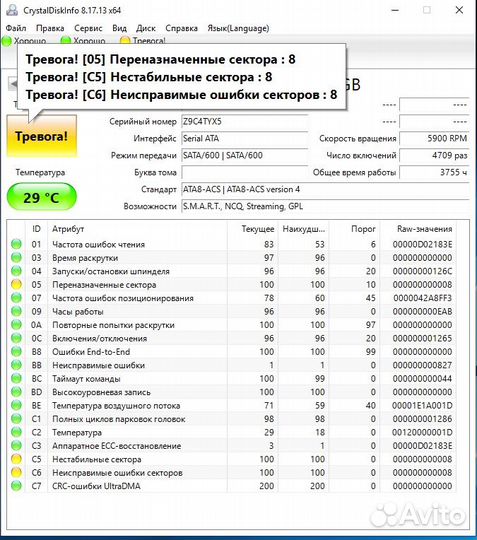The image size is (477, 540).
Task: Click raw value 00000D02183E of attribute 01
Action: click(422, 245)
